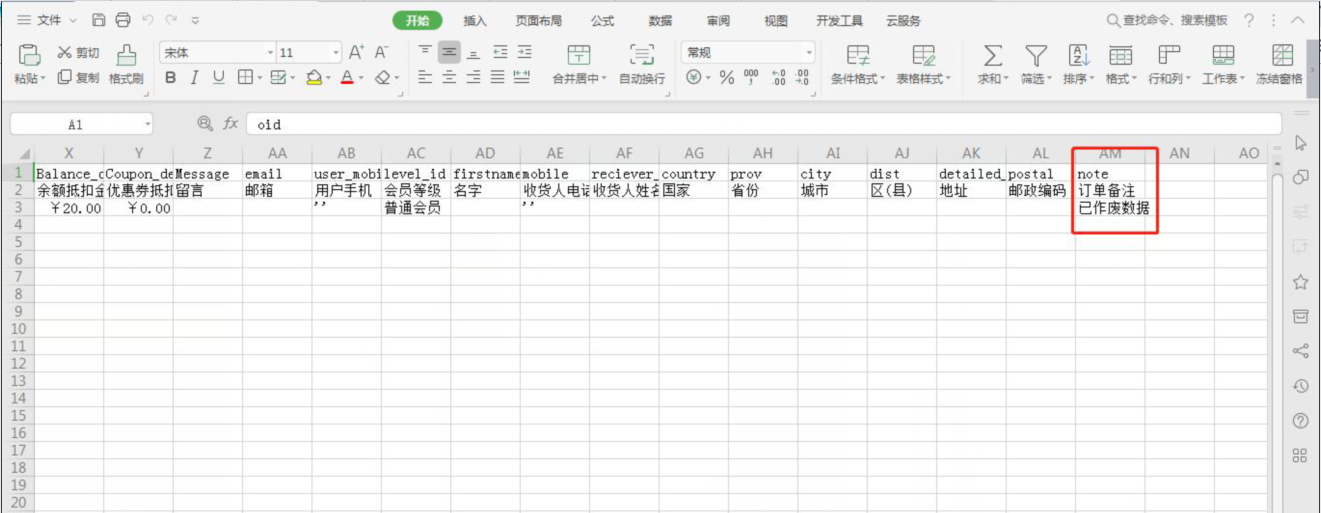Open the number format dropdown (常规)

click(808, 53)
